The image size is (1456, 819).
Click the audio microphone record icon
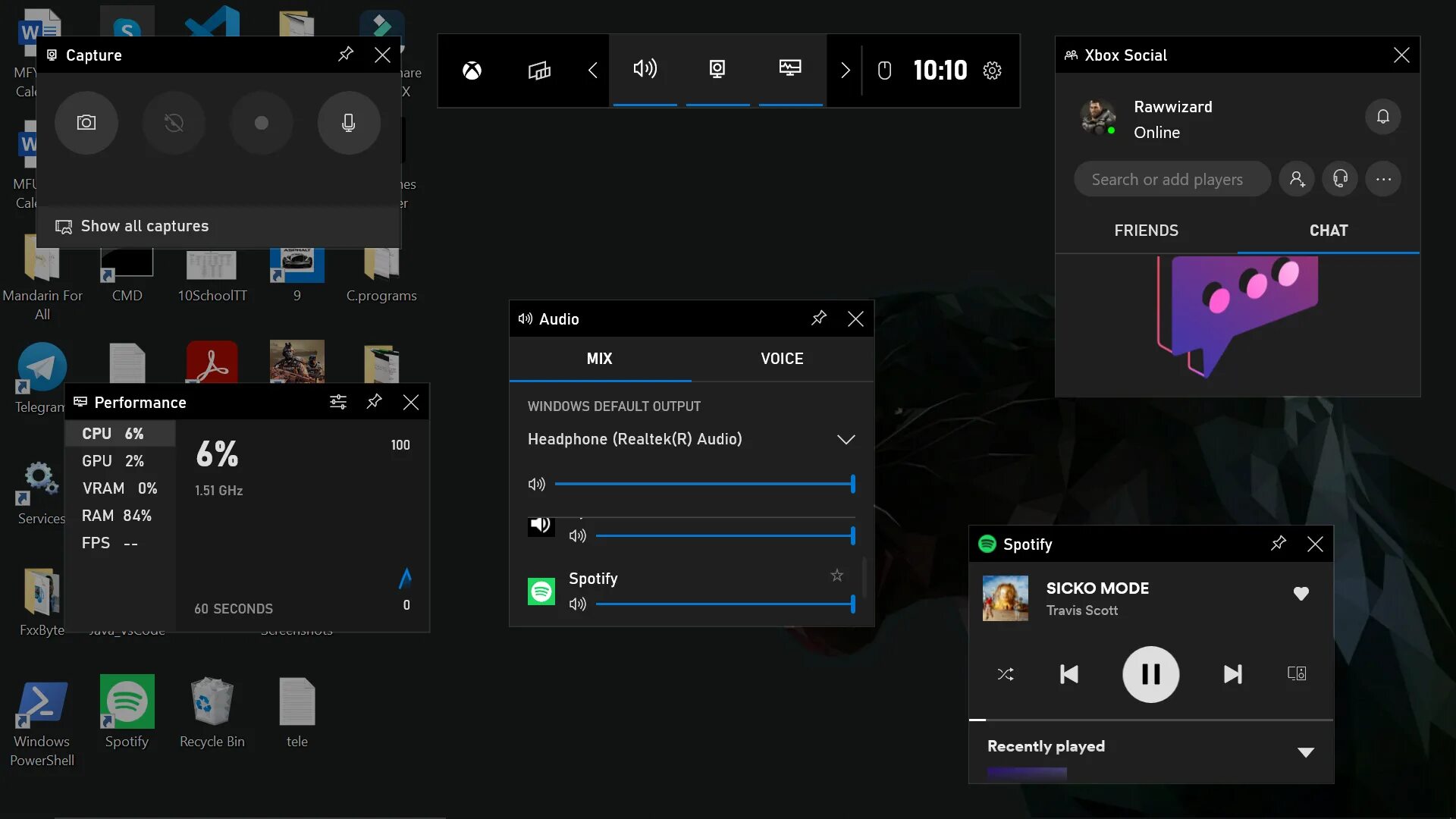(348, 122)
